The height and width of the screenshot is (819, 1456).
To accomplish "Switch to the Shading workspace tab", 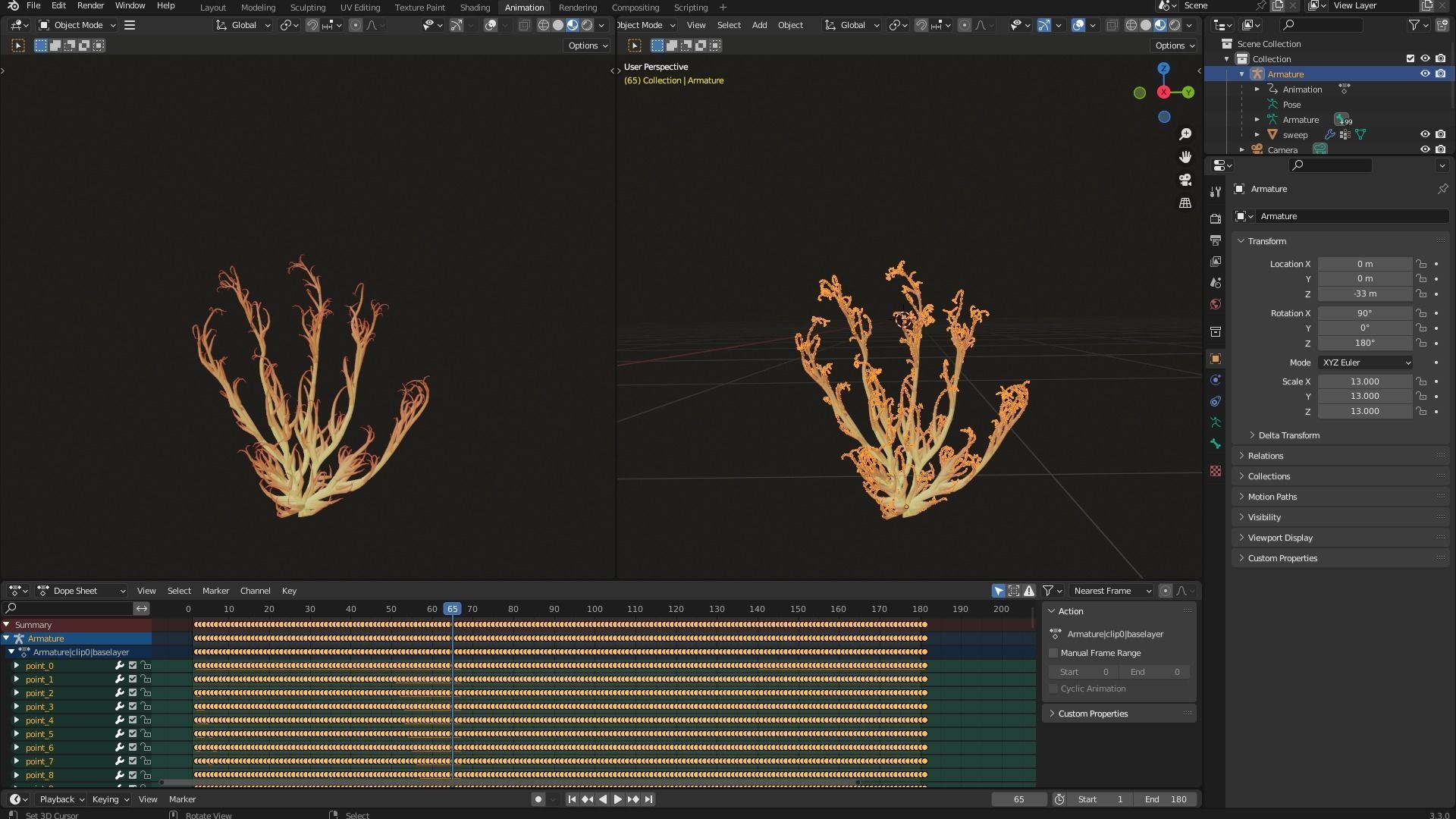I will (x=475, y=8).
